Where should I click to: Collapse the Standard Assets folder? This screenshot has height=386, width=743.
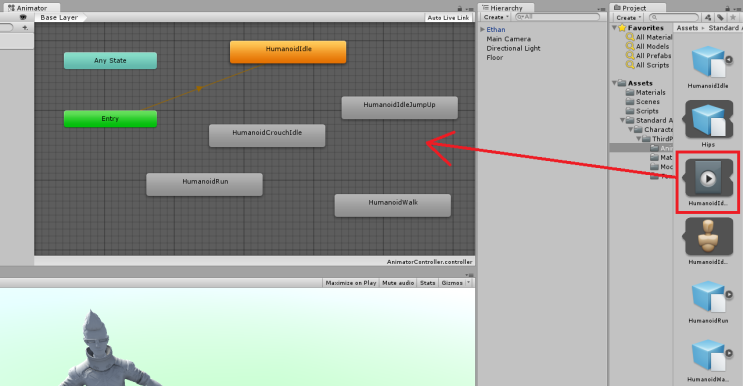tap(622, 120)
